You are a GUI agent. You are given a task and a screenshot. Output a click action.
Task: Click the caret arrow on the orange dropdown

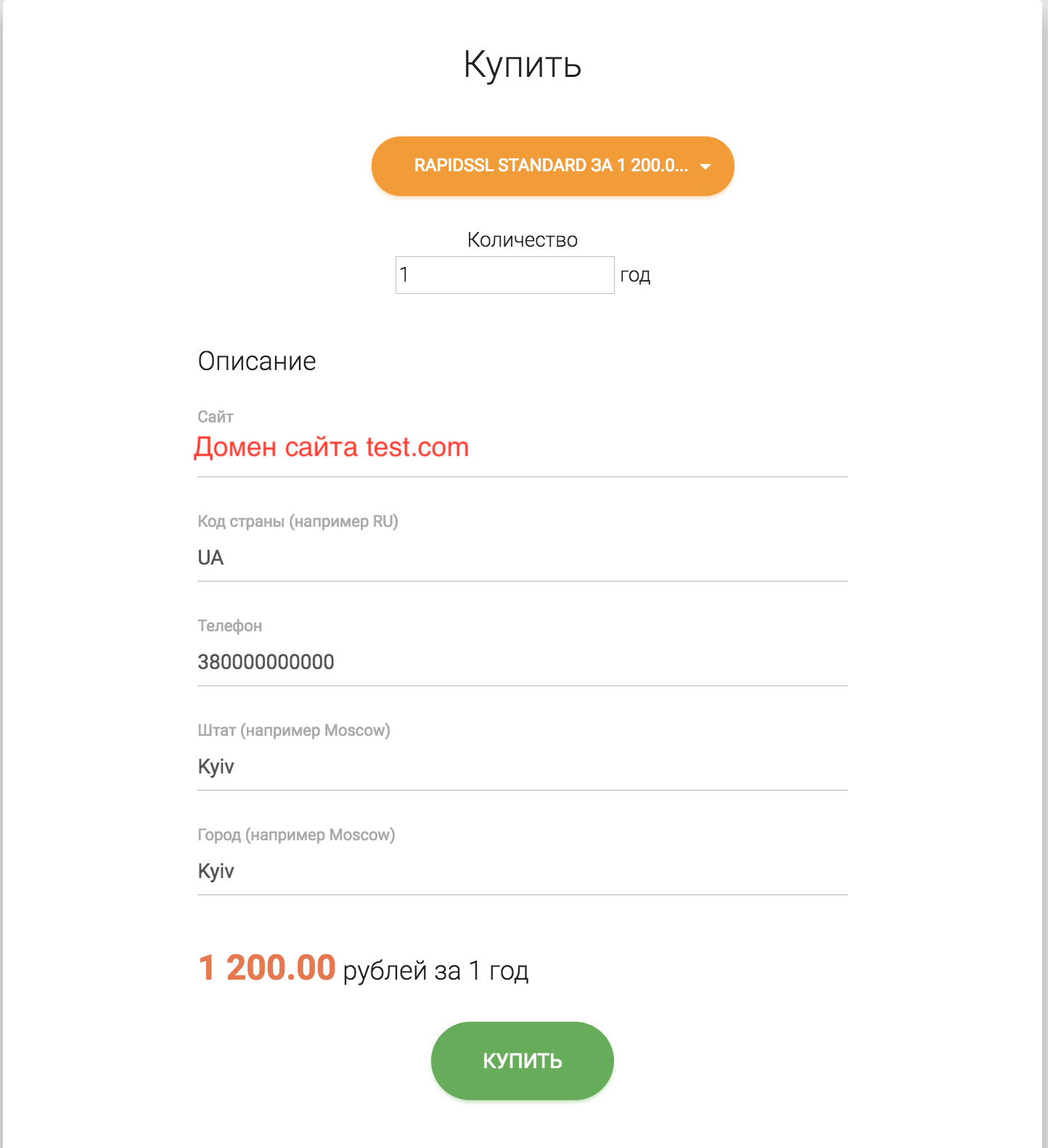coord(705,167)
